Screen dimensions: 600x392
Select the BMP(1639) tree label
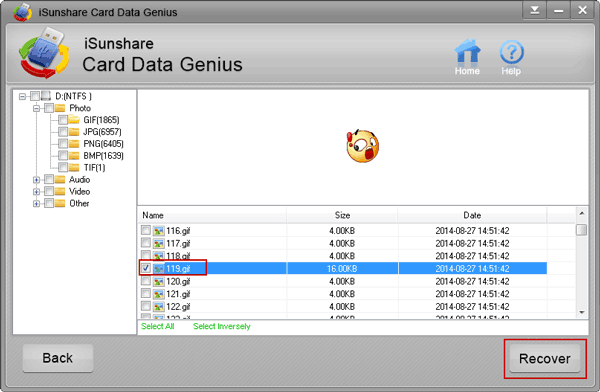(104, 156)
